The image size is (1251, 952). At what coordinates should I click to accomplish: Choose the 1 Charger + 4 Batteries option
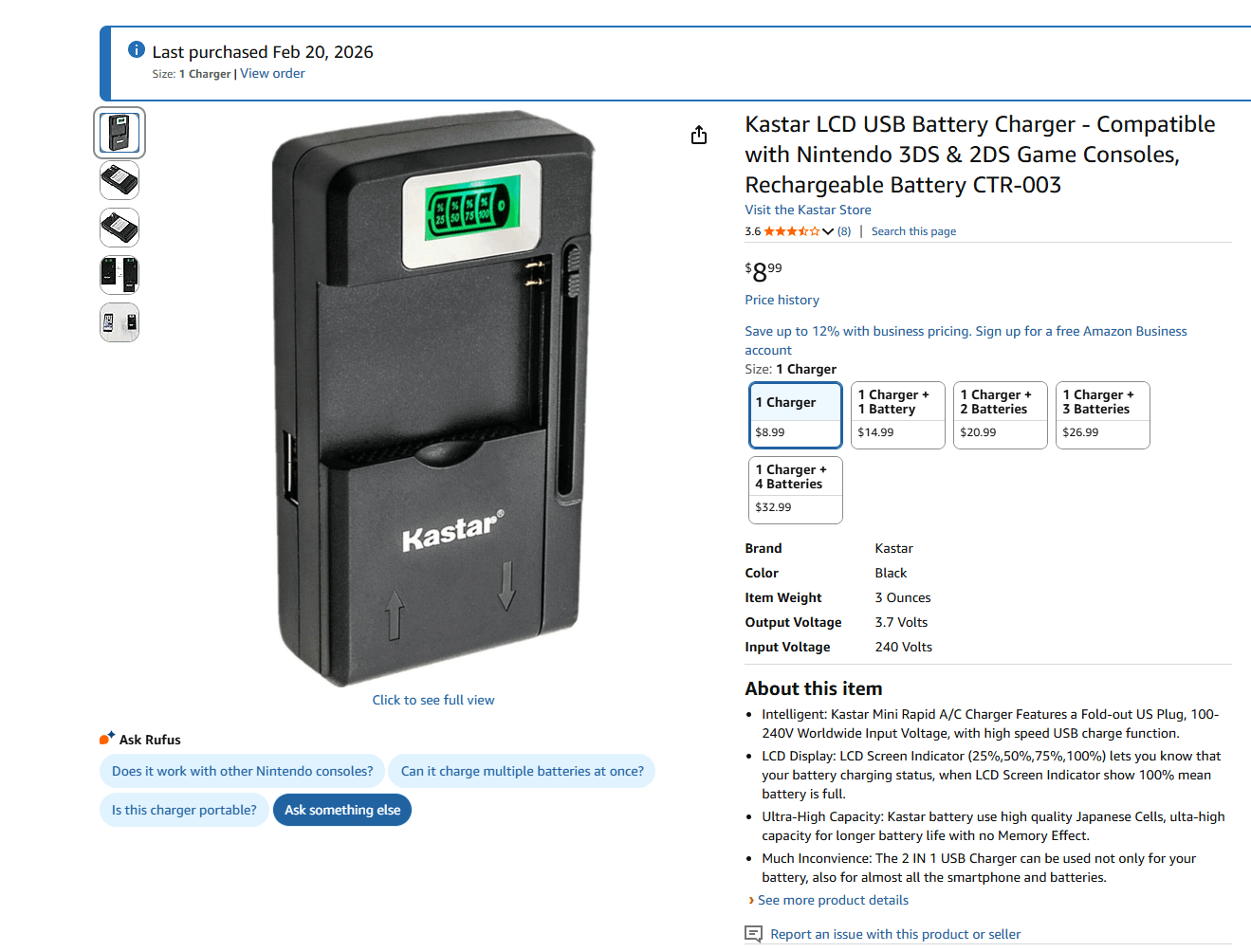point(796,490)
